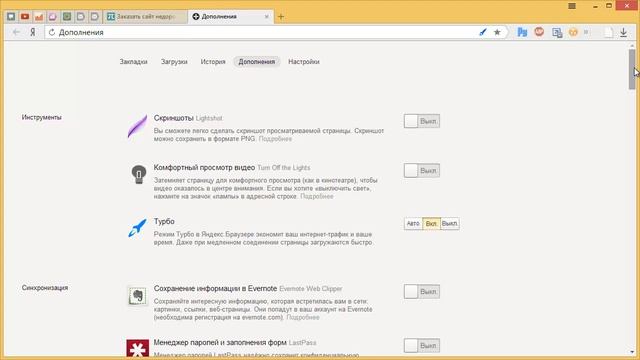This screenshot has height=360, width=640.
Task: Open the pinned tab with pink icon
Action: pos(53,17)
